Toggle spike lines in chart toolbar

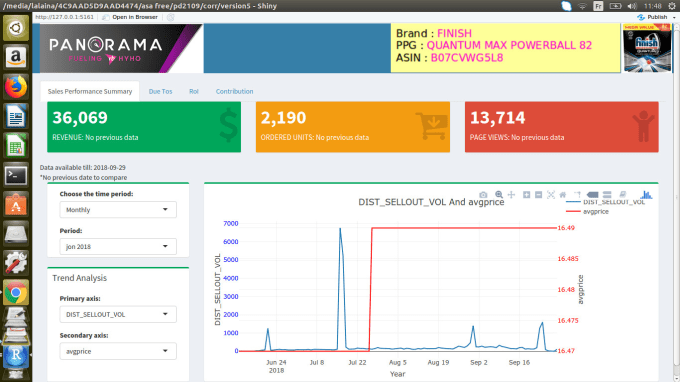coord(577,195)
